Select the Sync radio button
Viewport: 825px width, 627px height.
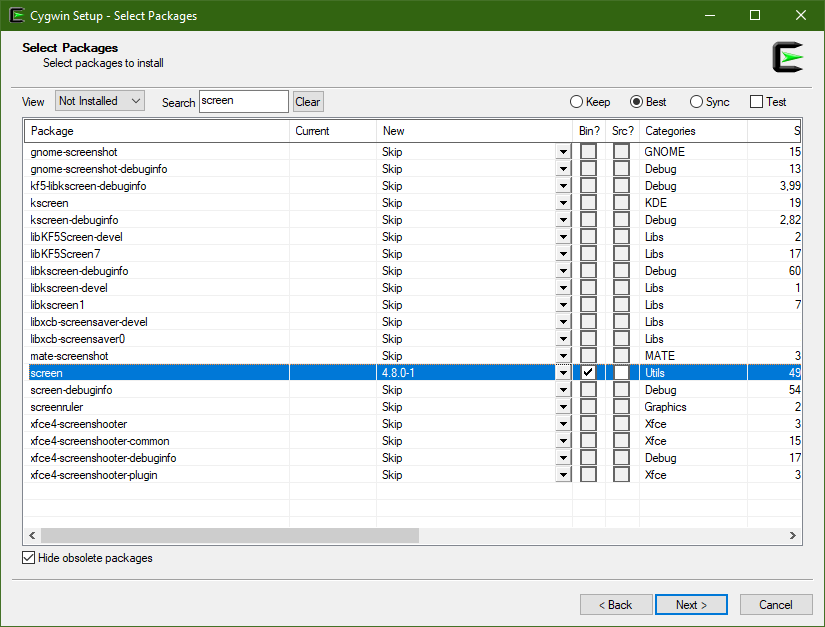coord(696,102)
